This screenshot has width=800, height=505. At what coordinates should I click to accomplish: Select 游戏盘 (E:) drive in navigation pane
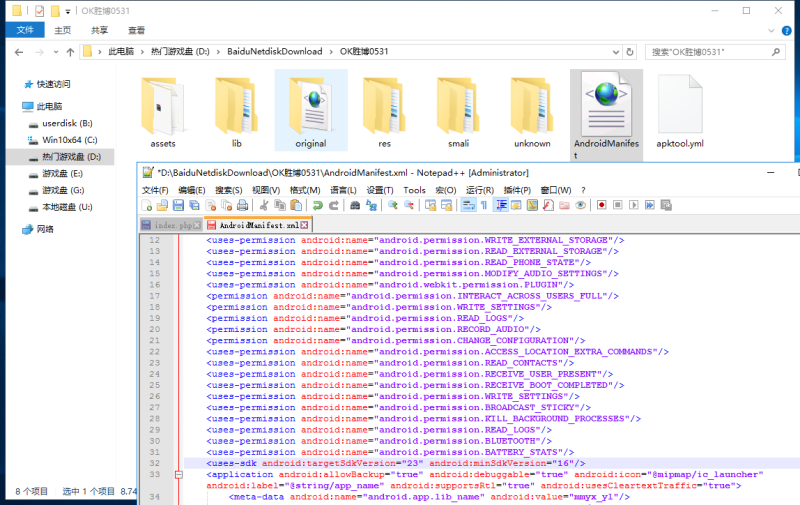pos(62,173)
